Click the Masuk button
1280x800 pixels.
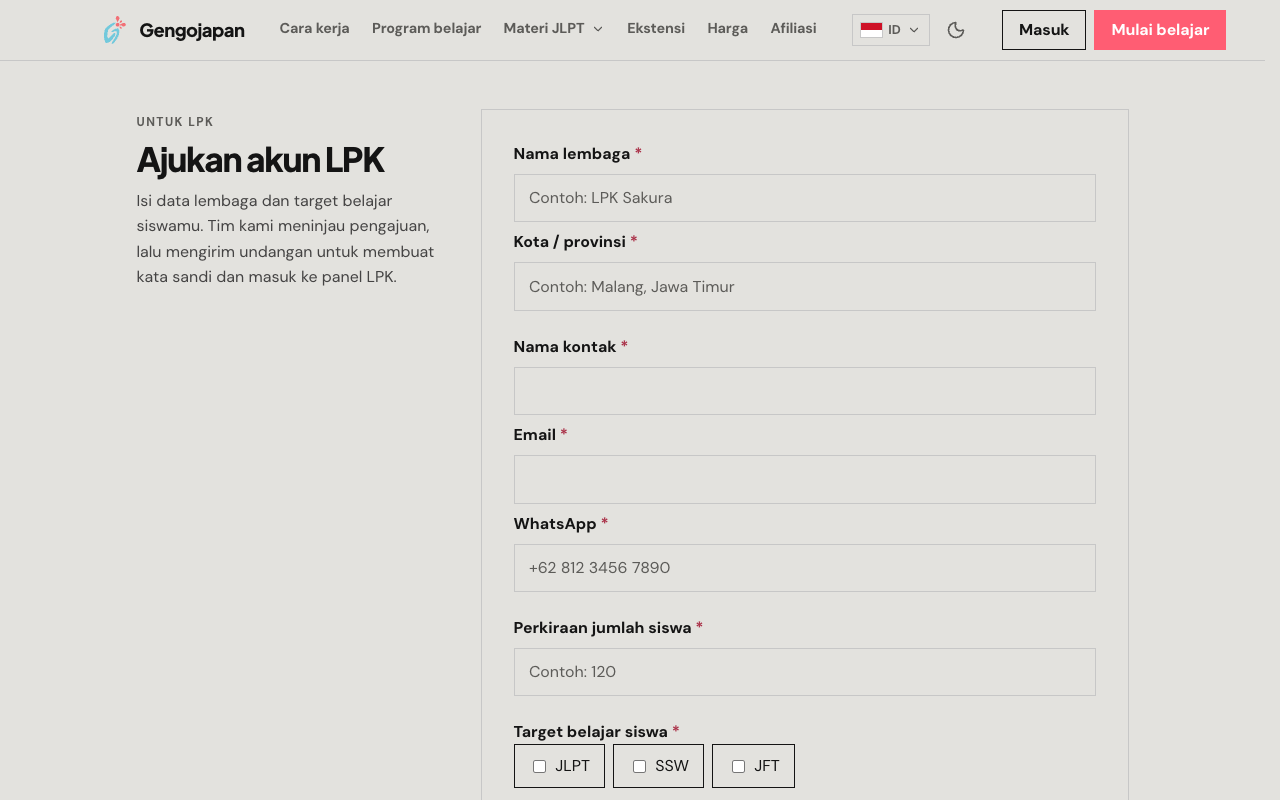pos(1044,30)
